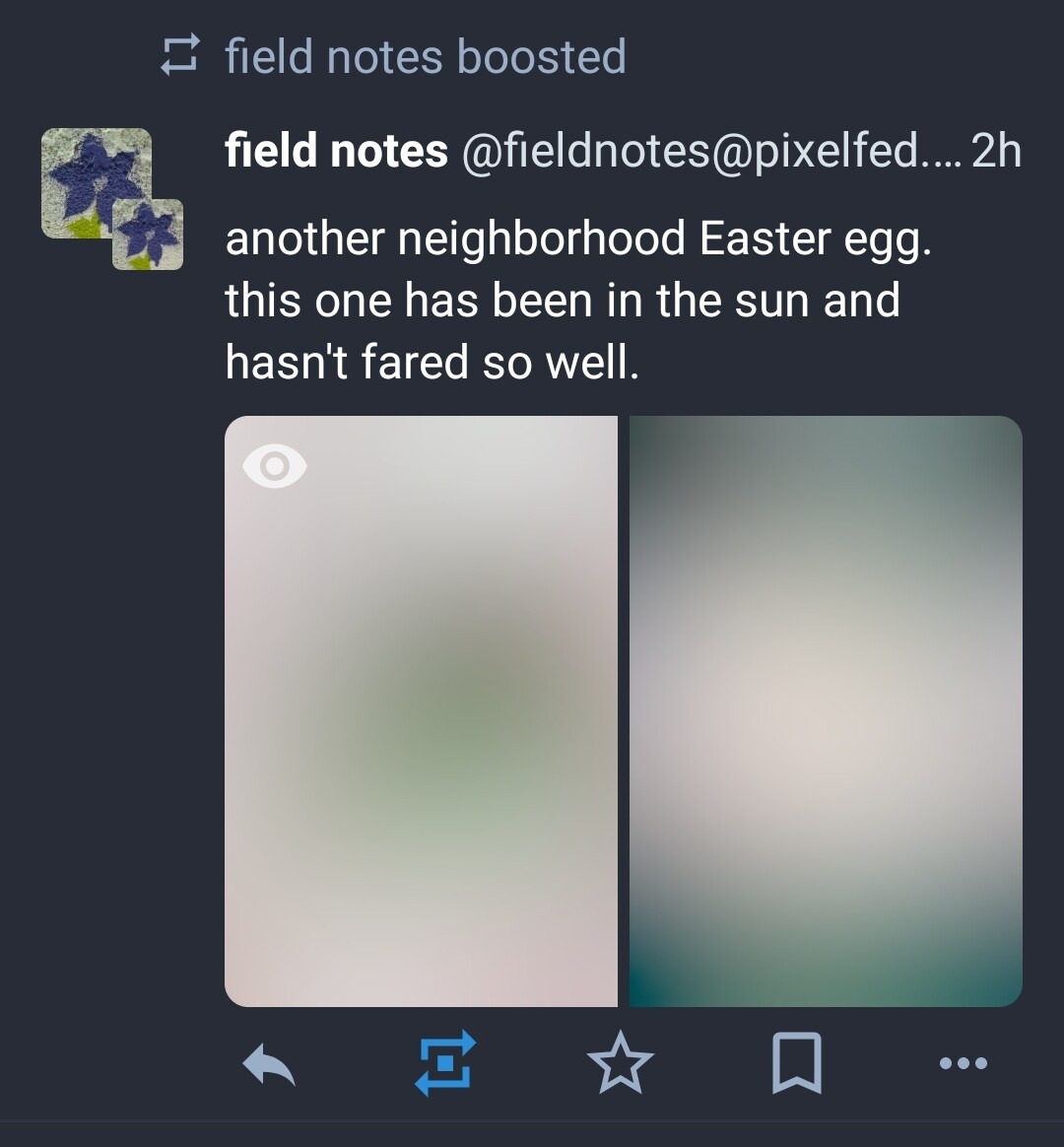
Task: Click the "2h" timestamp
Action: click(x=996, y=151)
